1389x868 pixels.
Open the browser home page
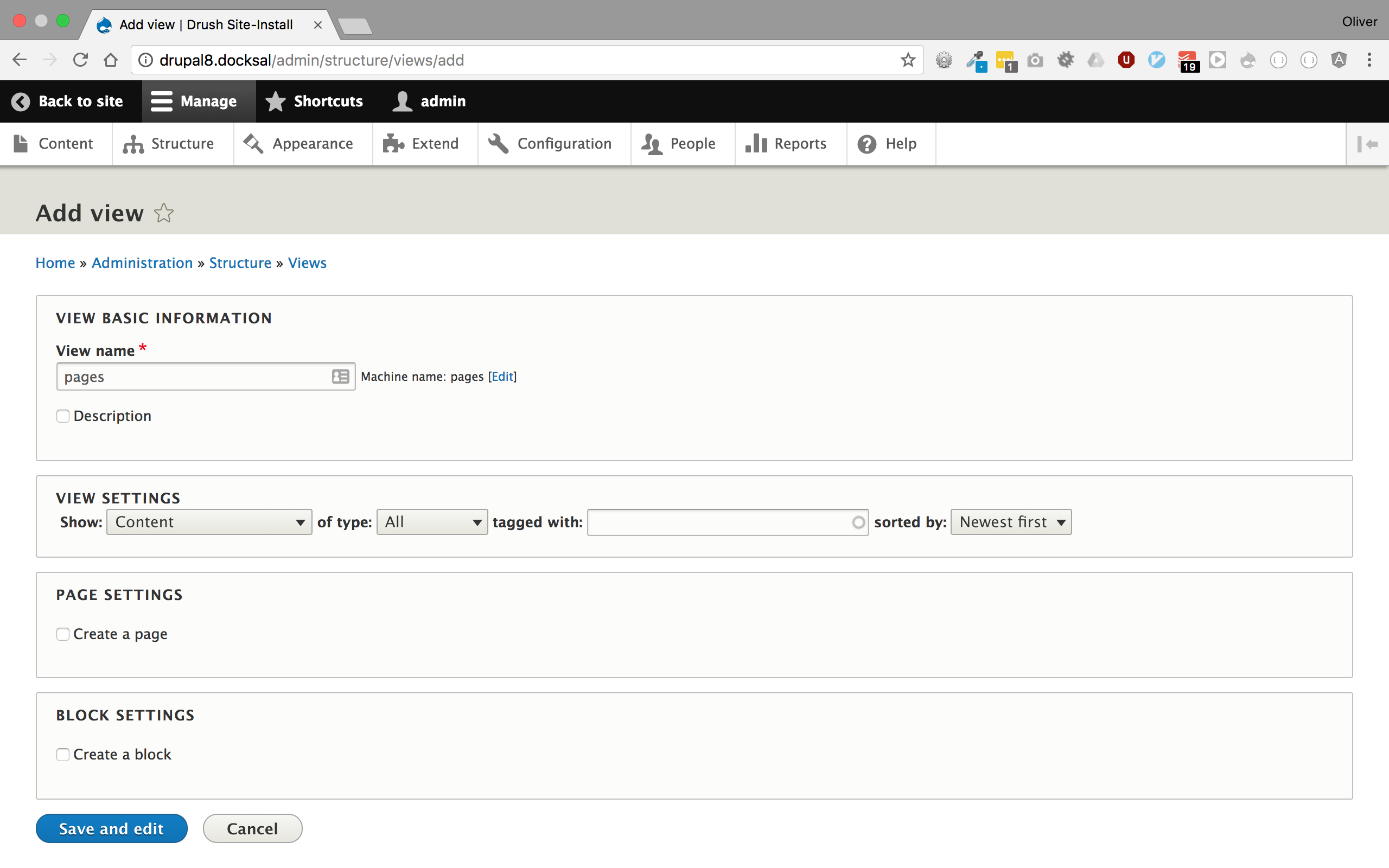pos(111,60)
